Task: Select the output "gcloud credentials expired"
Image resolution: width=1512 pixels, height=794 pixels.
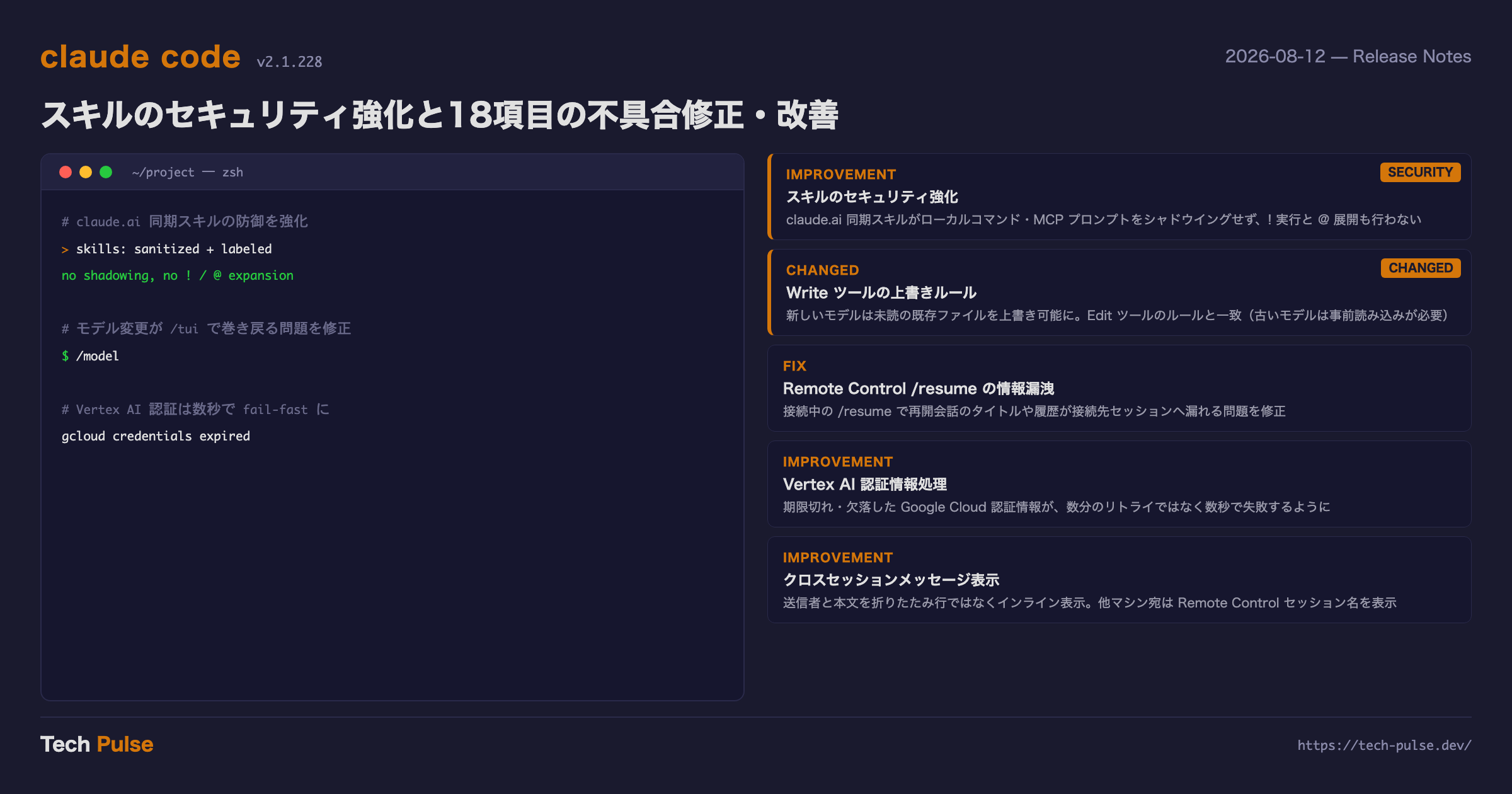Action: (156, 436)
